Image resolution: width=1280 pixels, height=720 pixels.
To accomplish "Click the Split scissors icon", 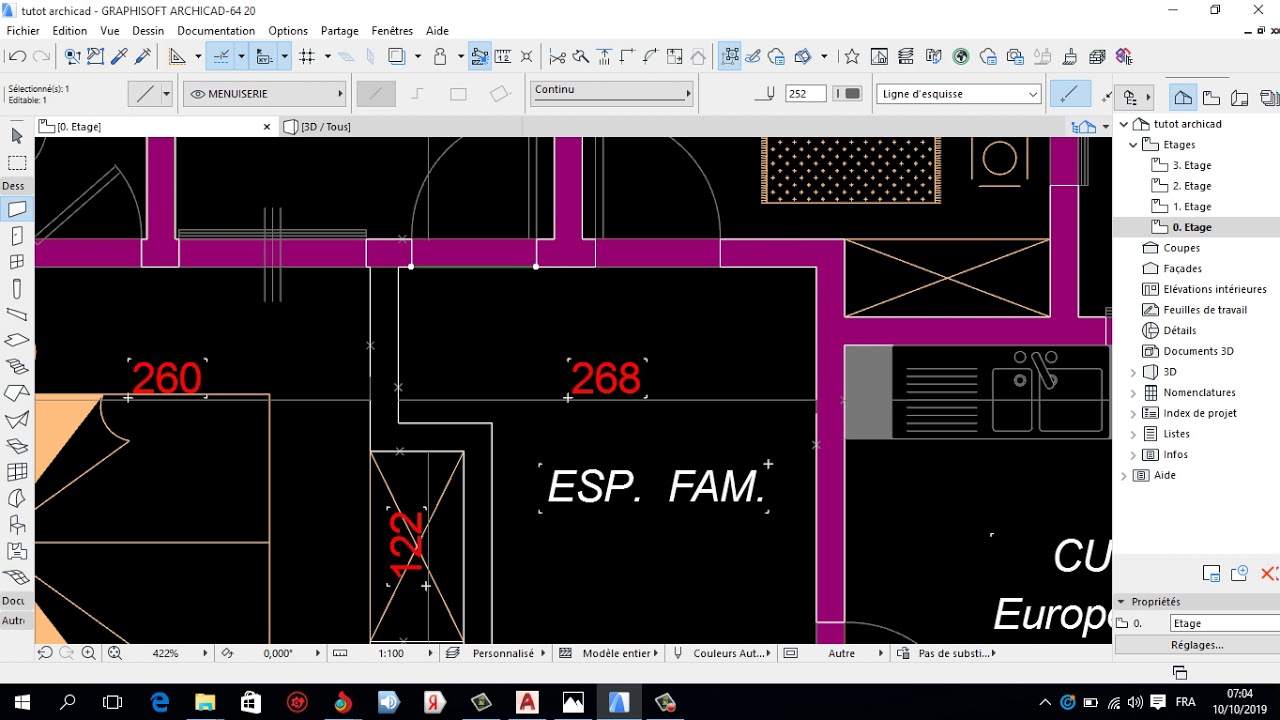I will [x=557, y=57].
